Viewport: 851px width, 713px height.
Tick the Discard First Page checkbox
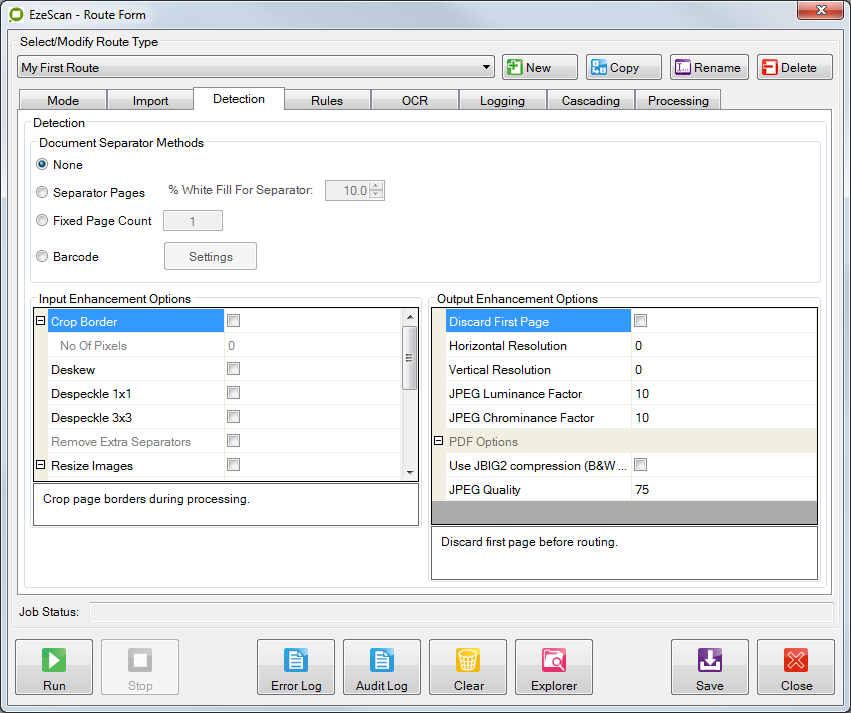(x=641, y=321)
